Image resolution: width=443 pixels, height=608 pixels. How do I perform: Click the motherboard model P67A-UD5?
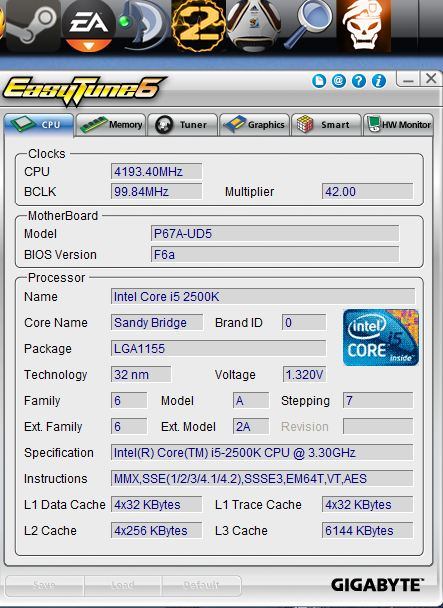coord(275,234)
